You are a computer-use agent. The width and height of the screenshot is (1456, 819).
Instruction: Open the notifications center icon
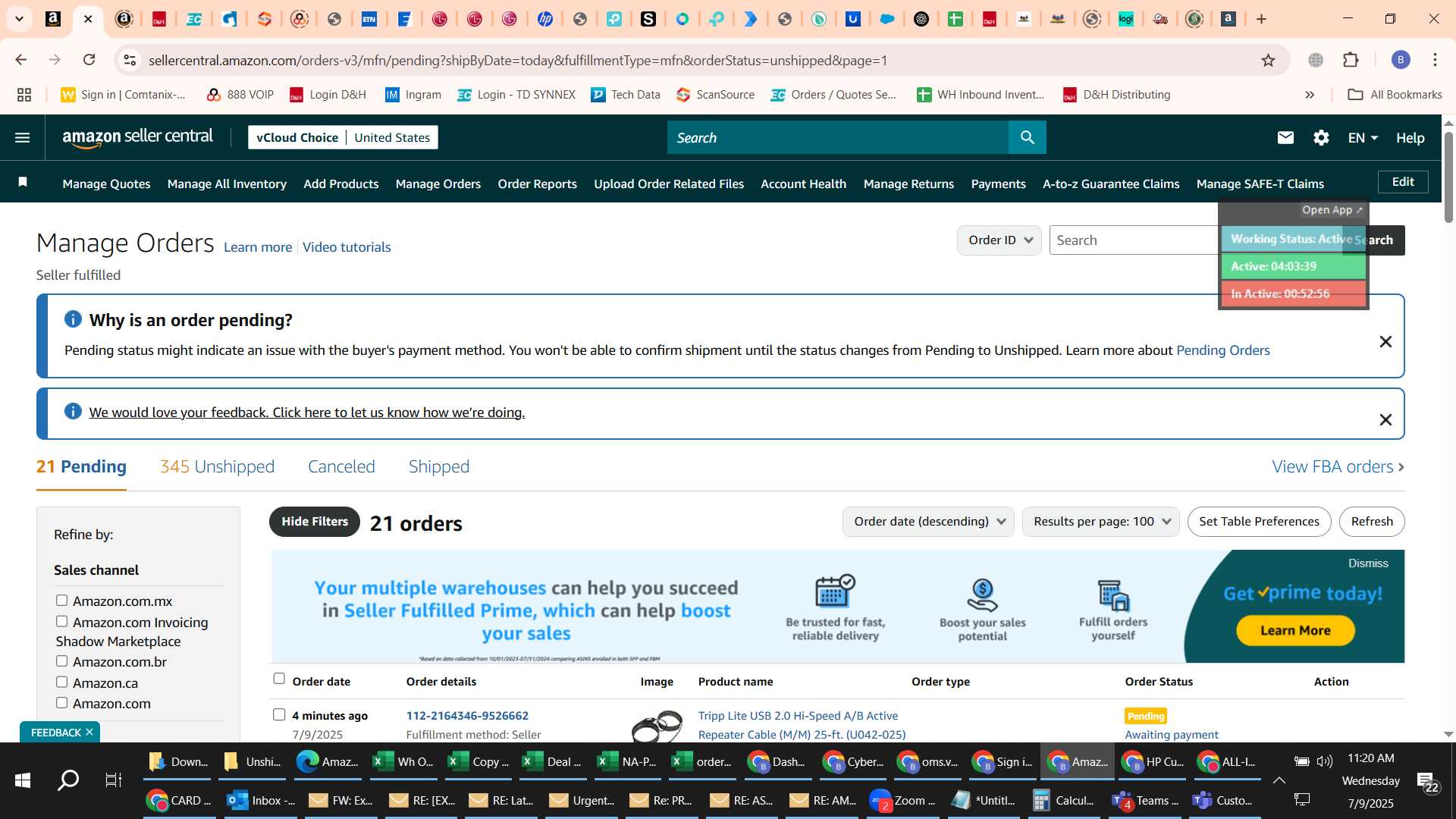(x=1427, y=781)
